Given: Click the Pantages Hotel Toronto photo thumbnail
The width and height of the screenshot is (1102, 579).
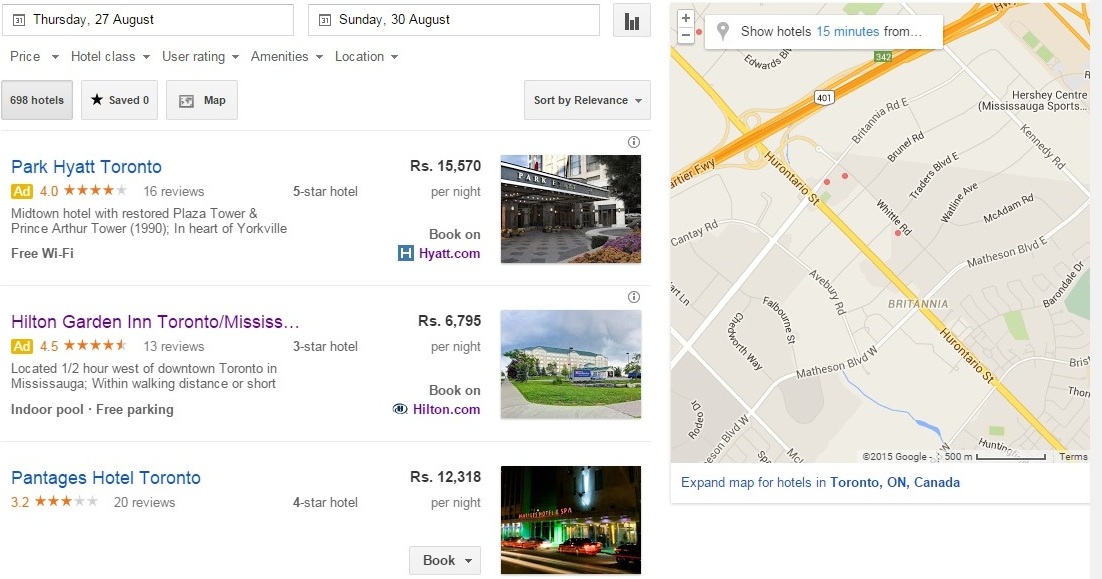Looking at the screenshot, I should [x=570, y=520].
